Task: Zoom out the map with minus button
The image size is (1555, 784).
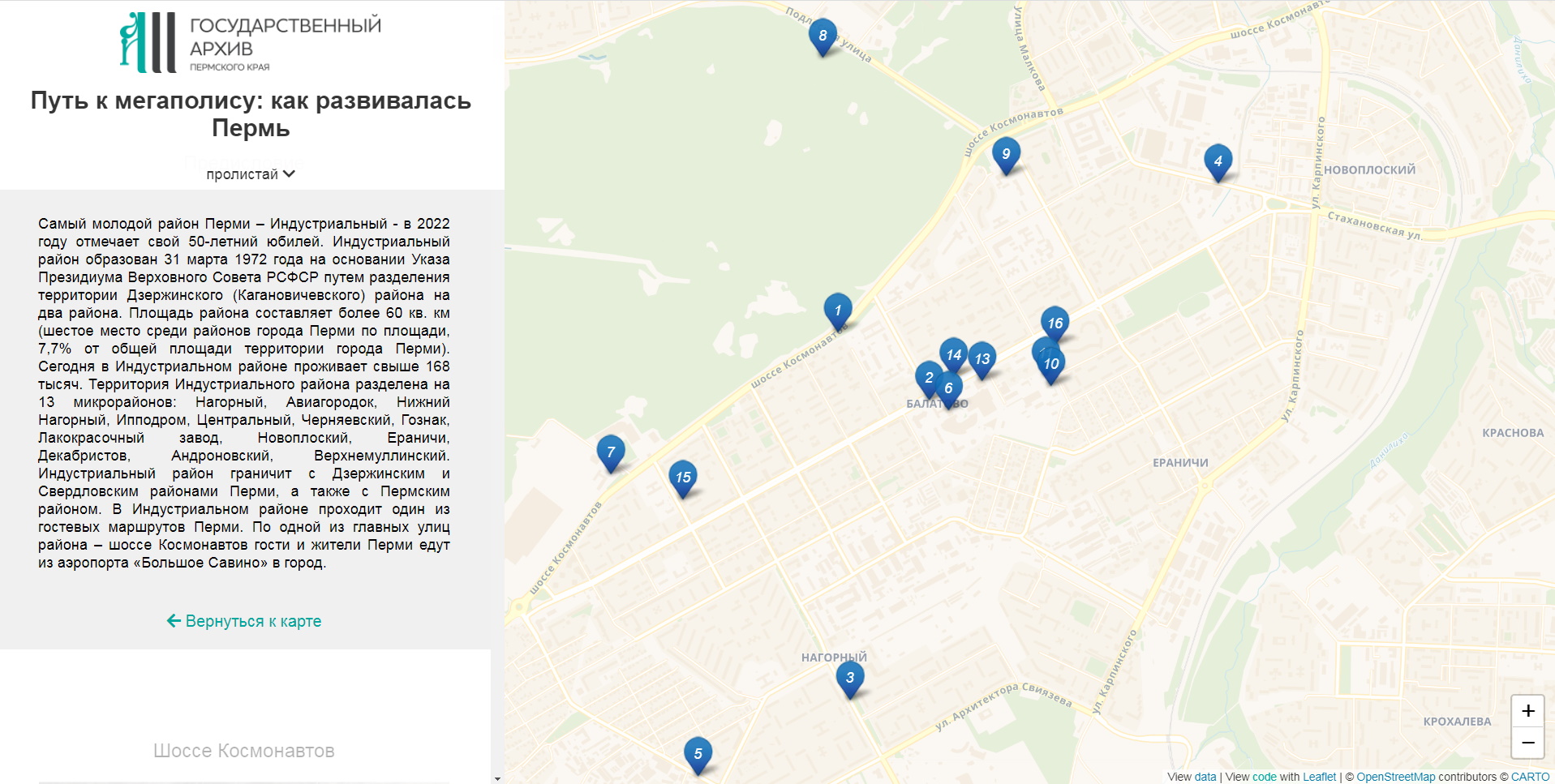Action: click(x=1527, y=743)
